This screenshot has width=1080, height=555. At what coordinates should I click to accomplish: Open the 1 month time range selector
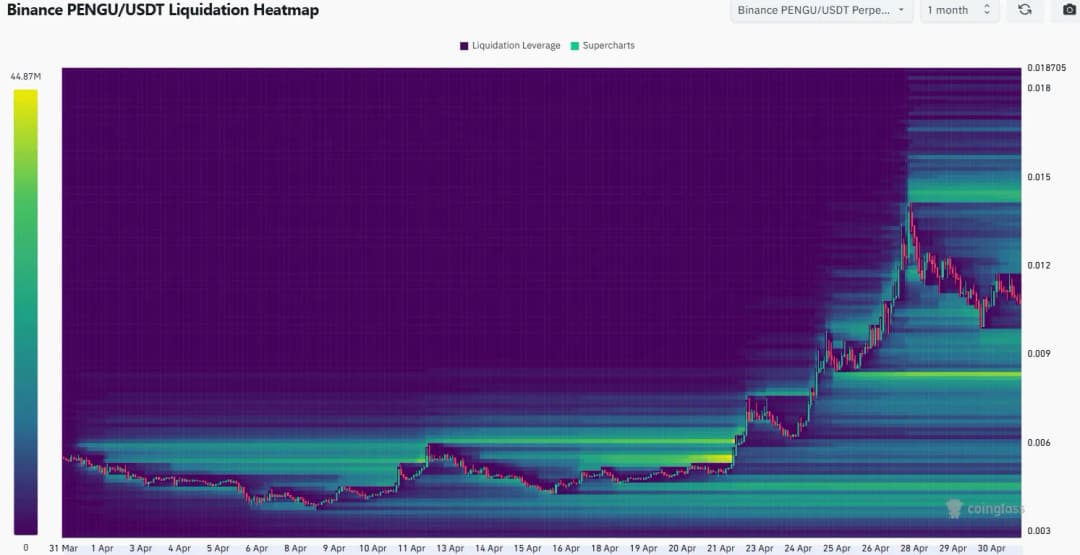[x=947, y=10]
